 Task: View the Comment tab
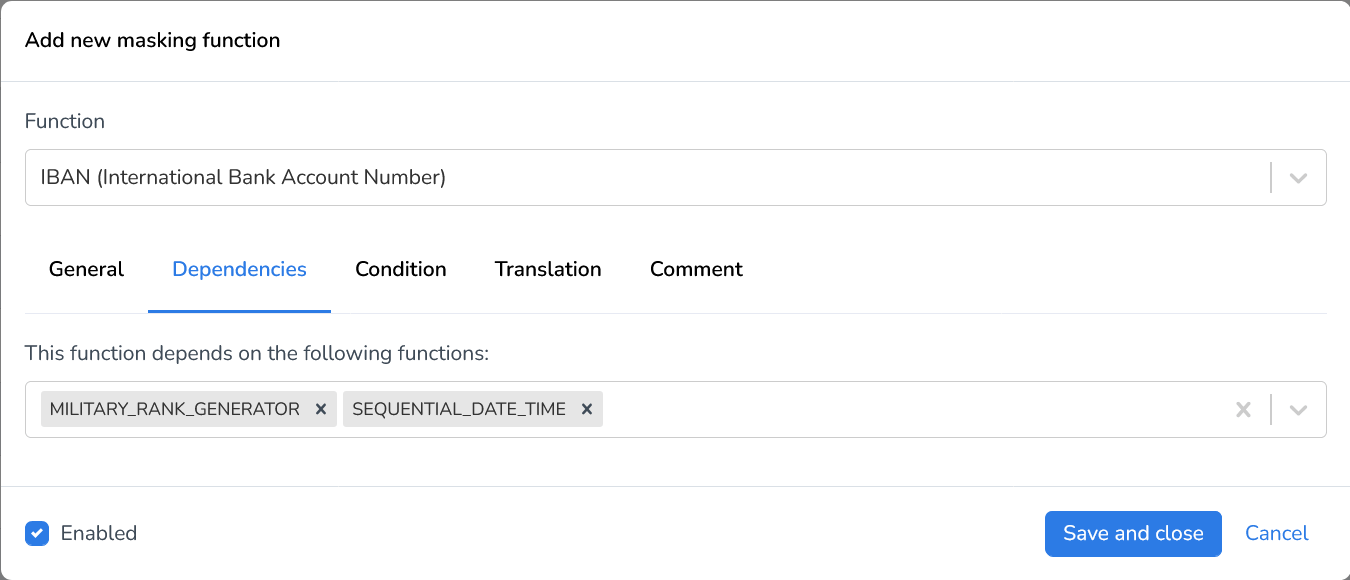pos(696,269)
